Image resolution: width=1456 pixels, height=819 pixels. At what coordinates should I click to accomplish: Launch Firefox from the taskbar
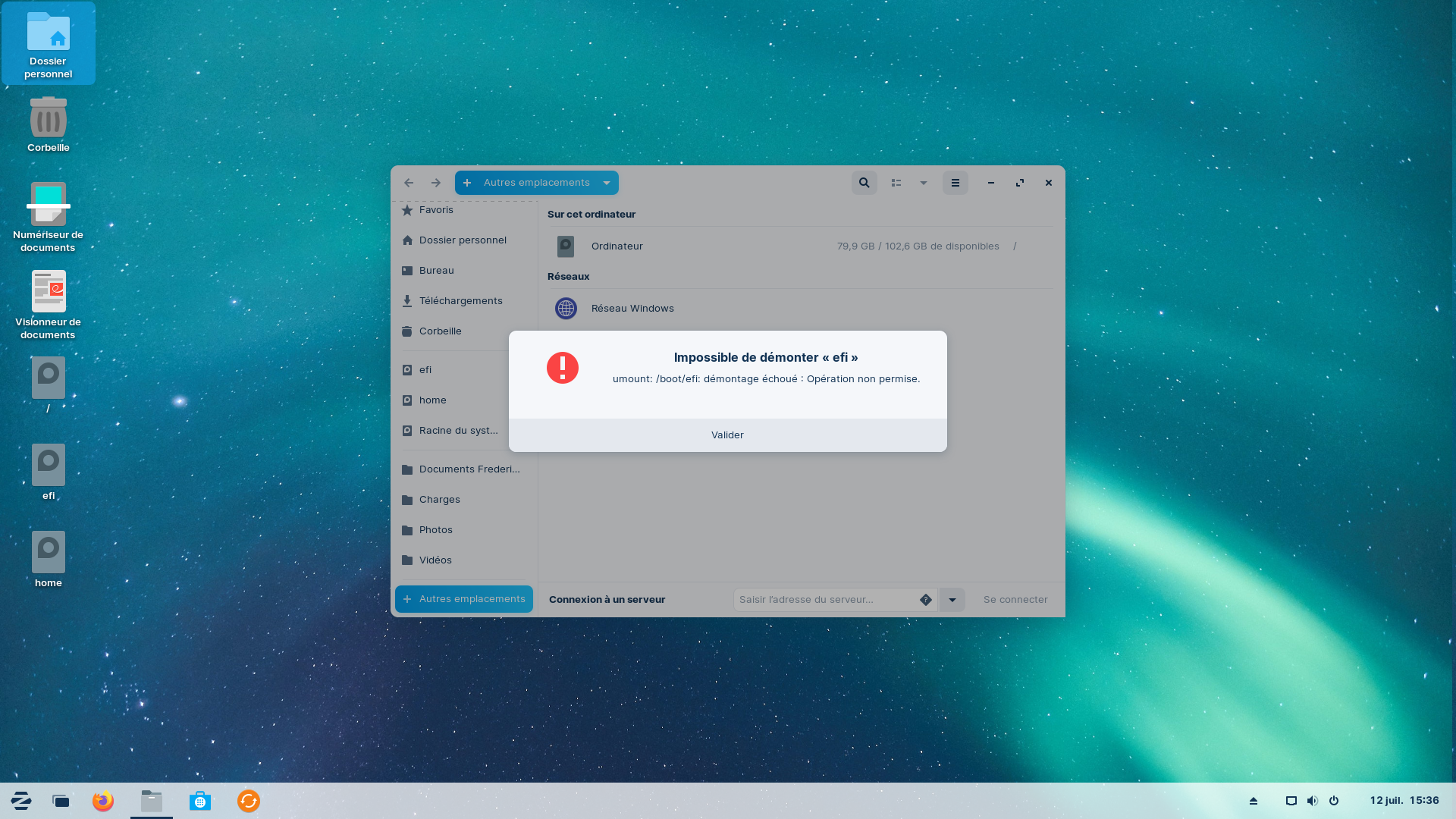pyautogui.click(x=103, y=802)
